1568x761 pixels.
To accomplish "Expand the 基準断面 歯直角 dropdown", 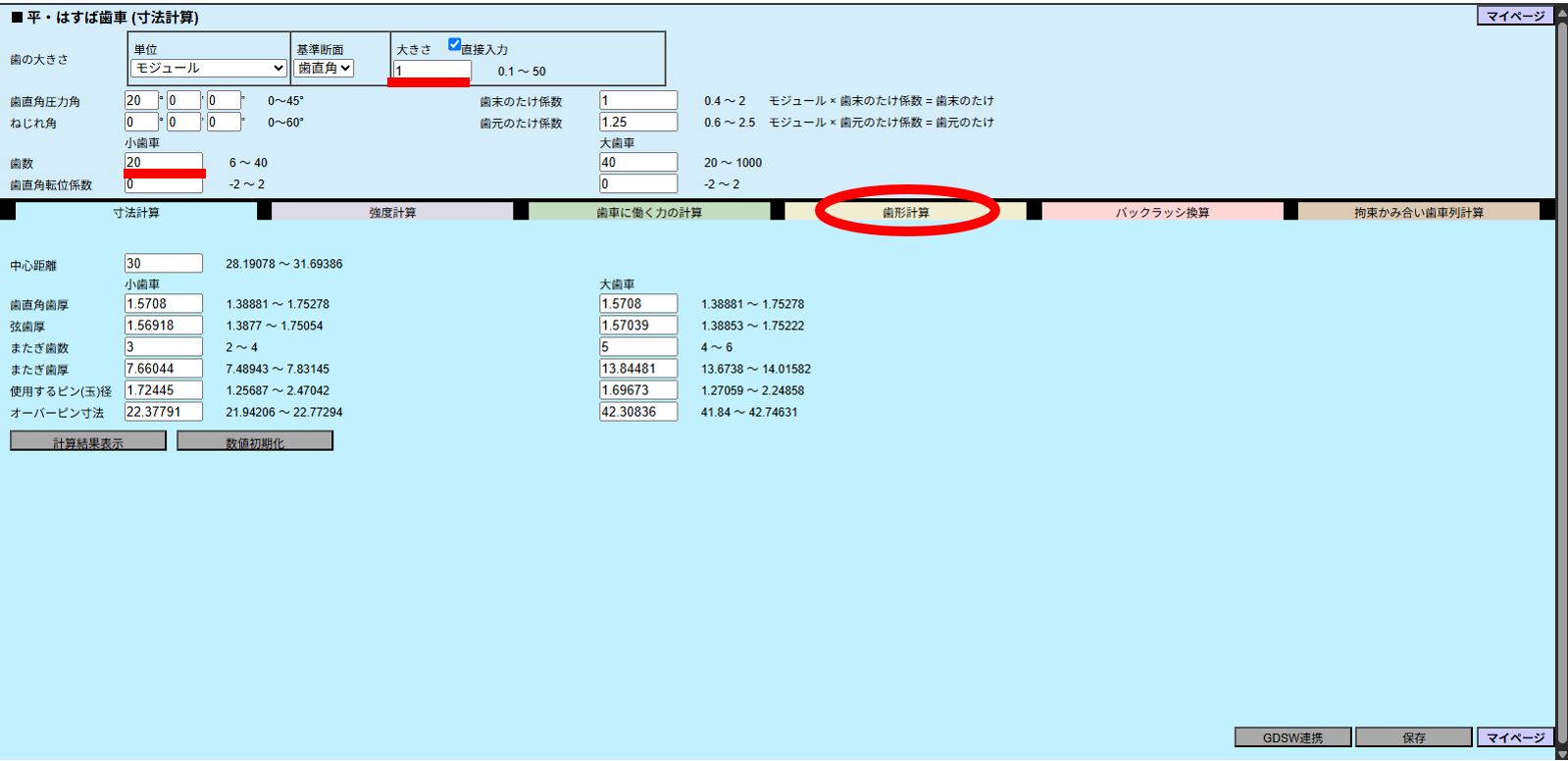I will click(324, 68).
